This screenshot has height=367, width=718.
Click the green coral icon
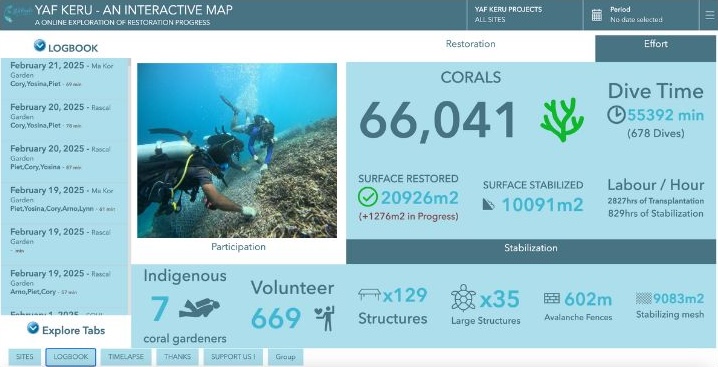(x=562, y=120)
